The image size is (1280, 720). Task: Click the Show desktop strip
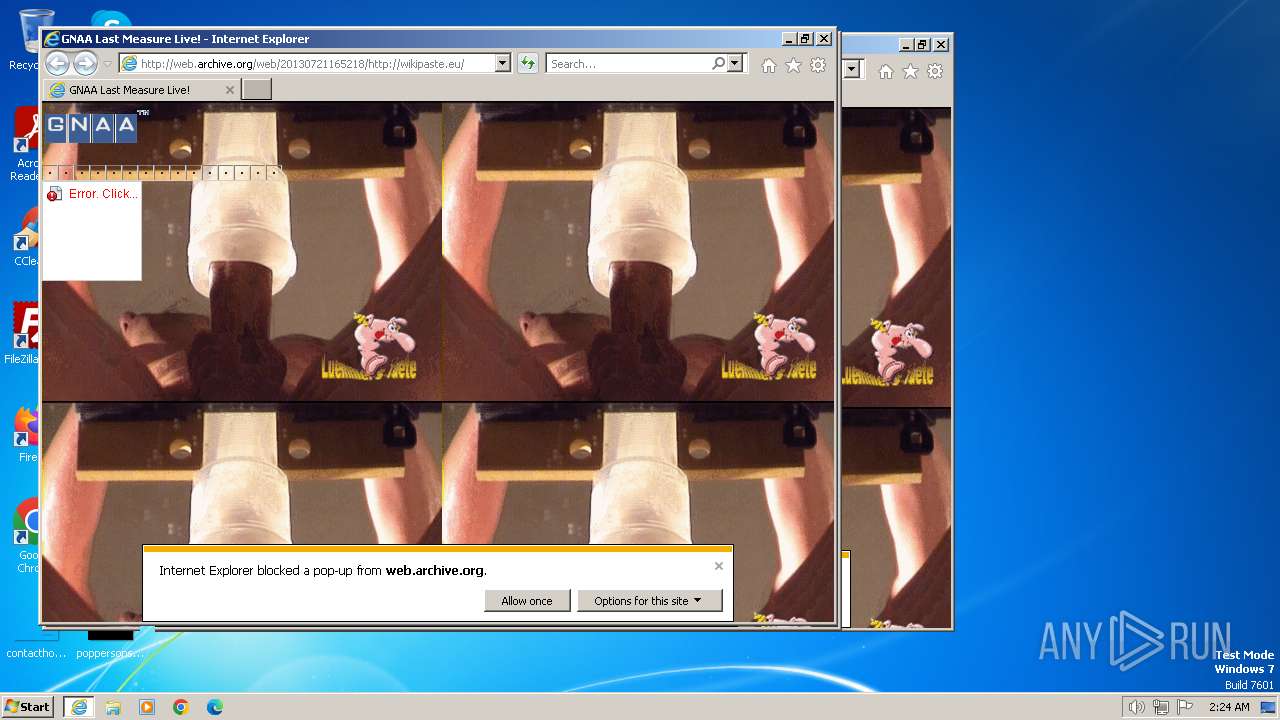(1269, 707)
